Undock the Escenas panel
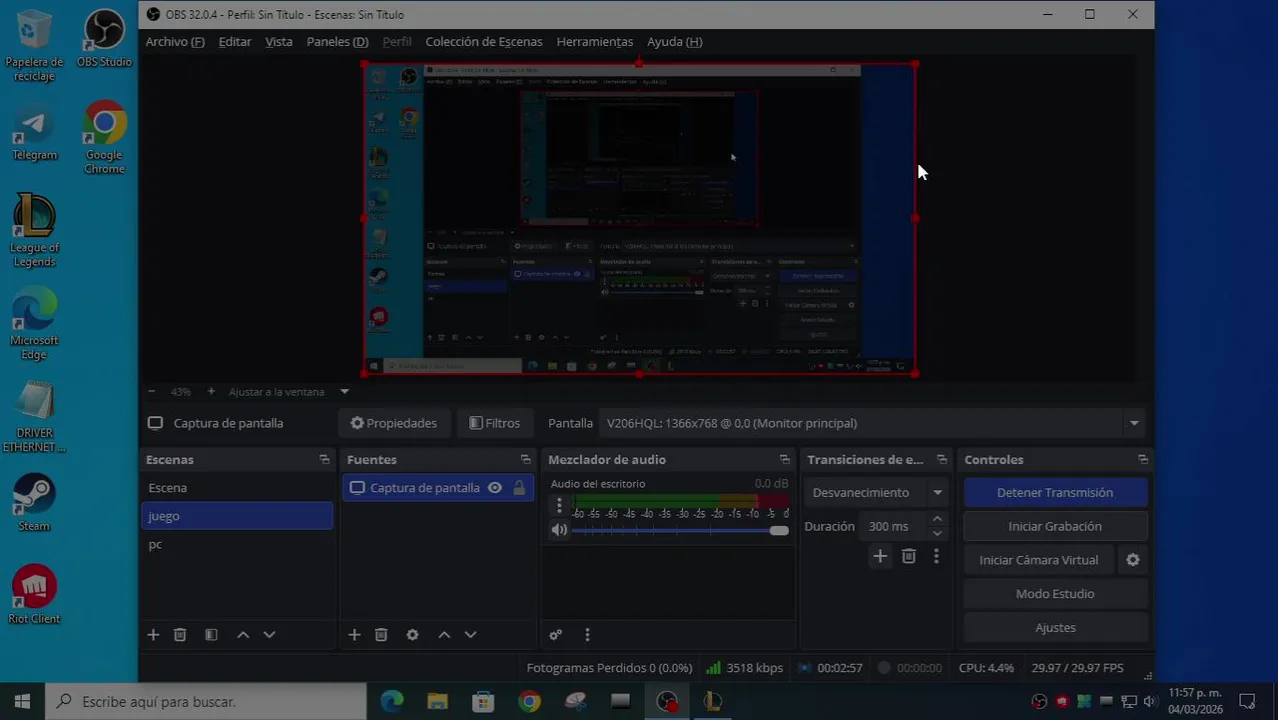1278x720 pixels. (324, 460)
